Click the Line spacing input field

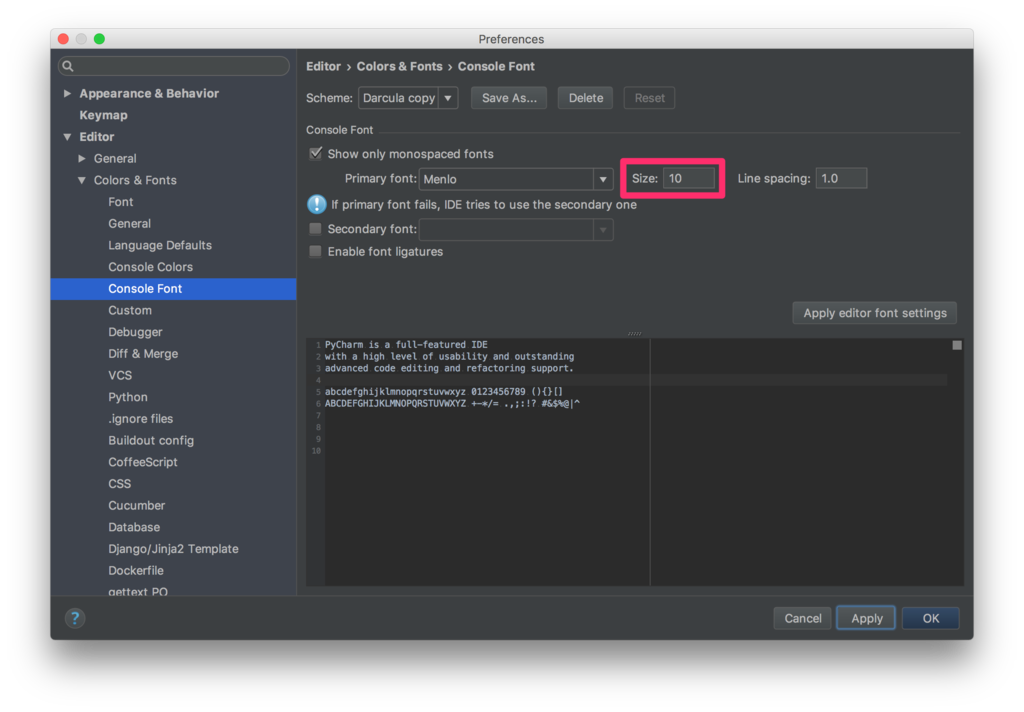[x=841, y=178]
